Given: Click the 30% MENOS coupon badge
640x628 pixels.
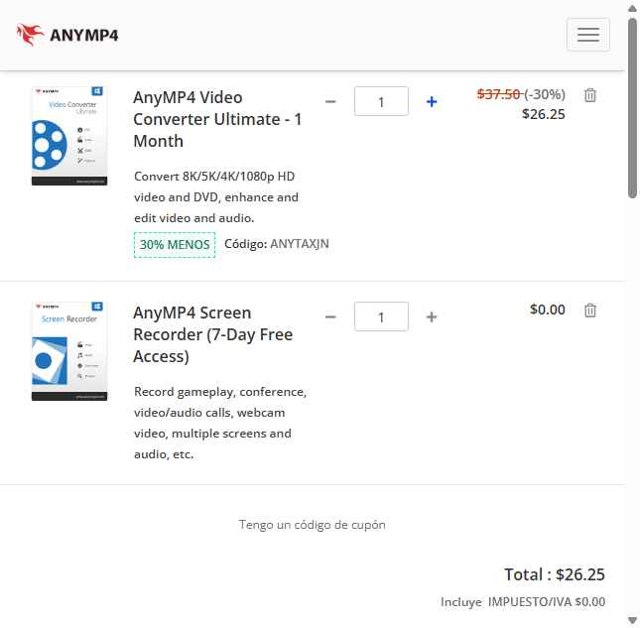Looking at the screenshot, I should pos(174,245).
